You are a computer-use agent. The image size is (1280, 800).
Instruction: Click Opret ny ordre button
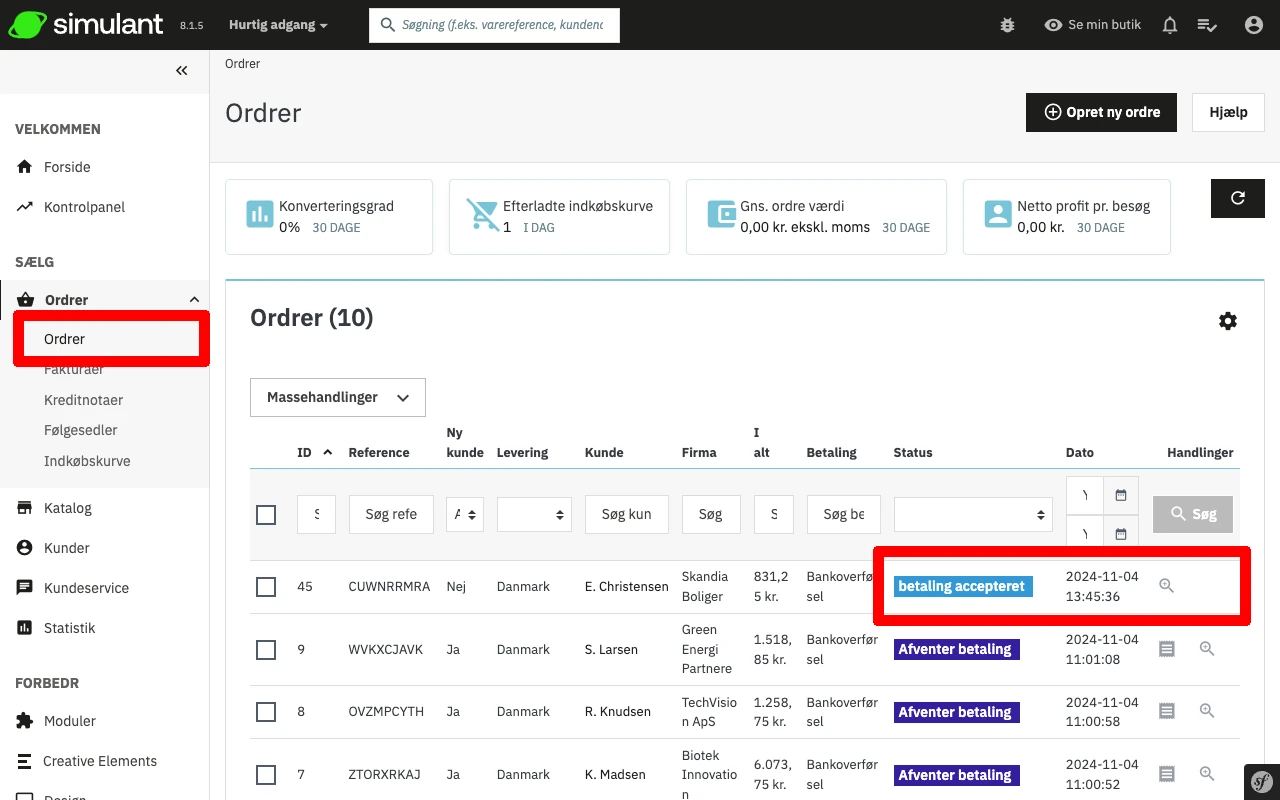(x=1101, y=112)
